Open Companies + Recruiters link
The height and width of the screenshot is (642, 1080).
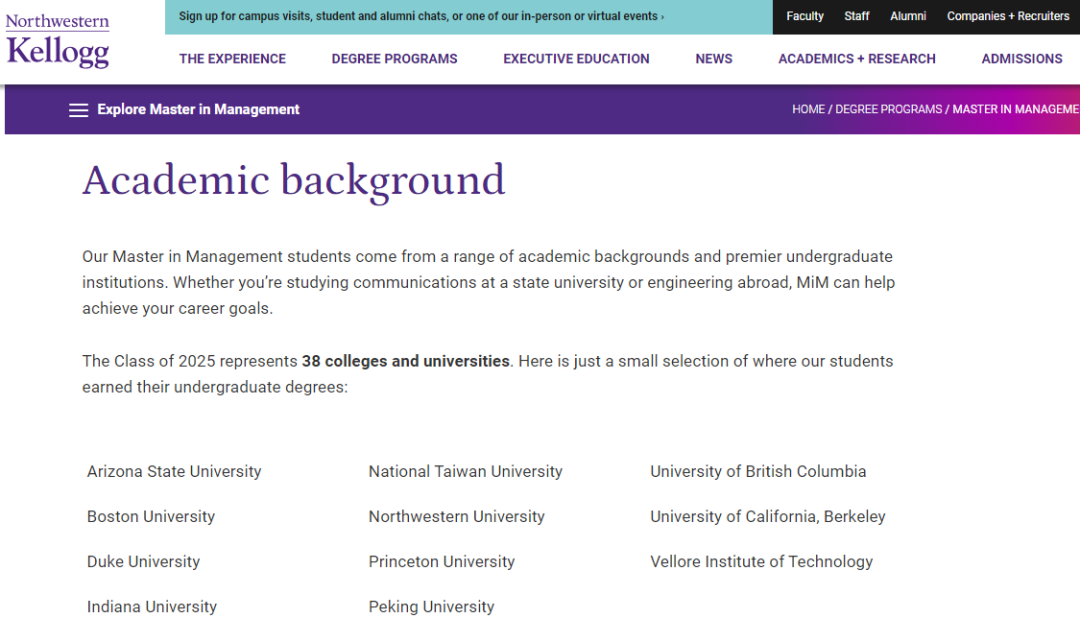(1008, 16)
